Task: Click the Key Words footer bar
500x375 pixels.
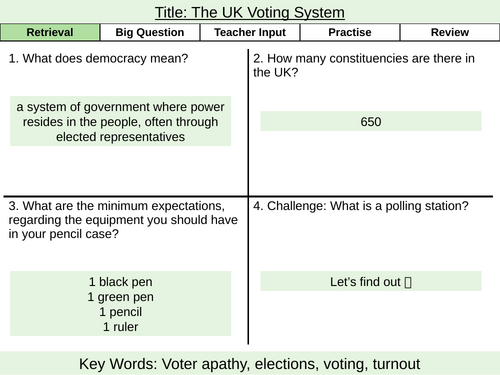Action: pos(250,363)
